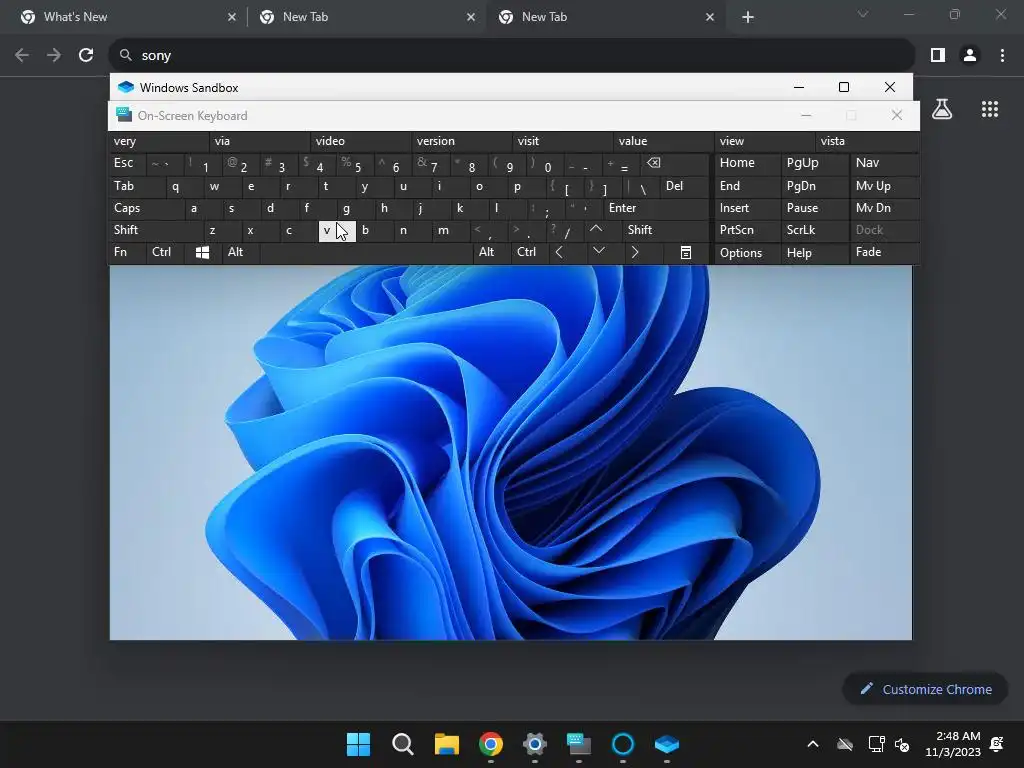Click the Insert key on keyboard
1024x768 pixels.
coord(748,208)
